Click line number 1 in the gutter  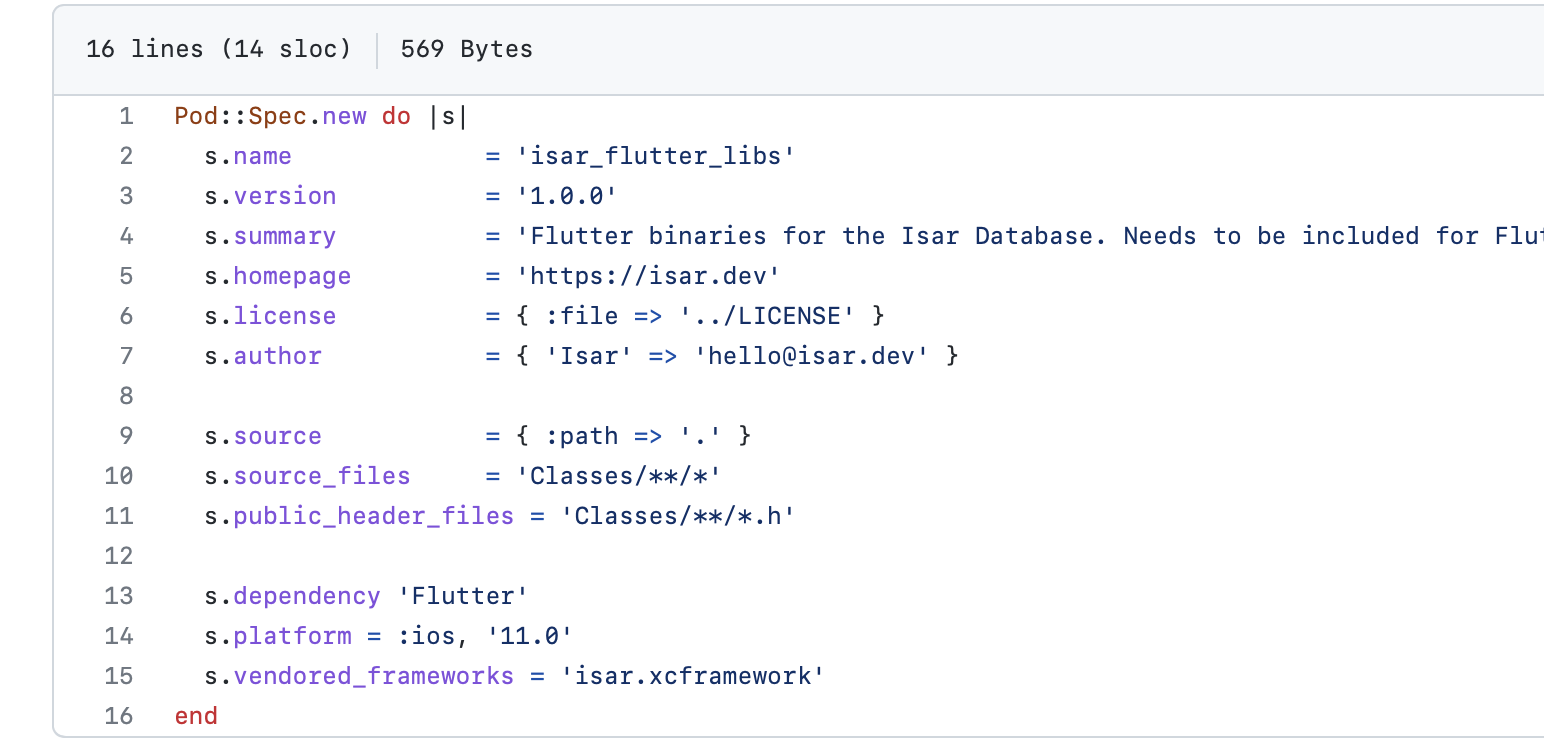(x=126, y=116)
